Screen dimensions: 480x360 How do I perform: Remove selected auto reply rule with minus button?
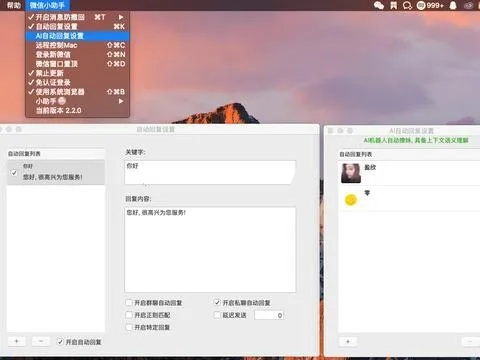[41, 341]
